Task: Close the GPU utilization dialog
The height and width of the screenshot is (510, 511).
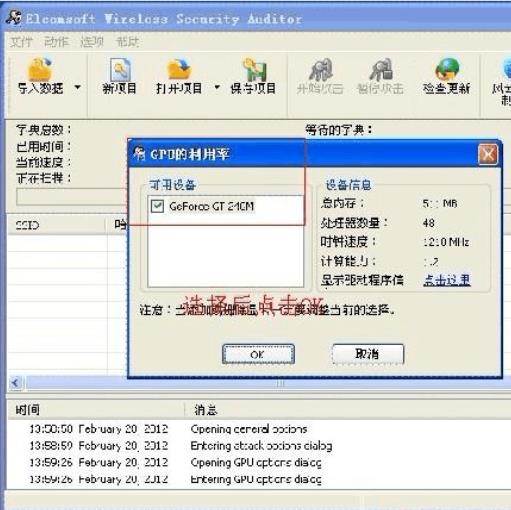Action: [488, 154]
